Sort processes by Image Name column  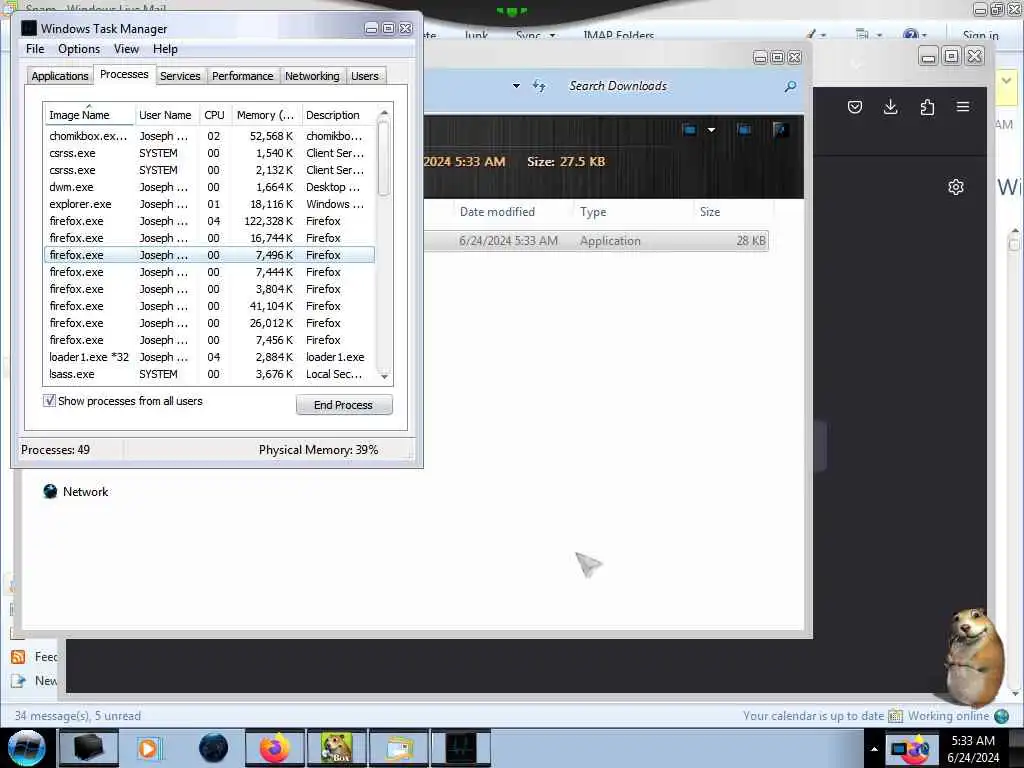89,115
